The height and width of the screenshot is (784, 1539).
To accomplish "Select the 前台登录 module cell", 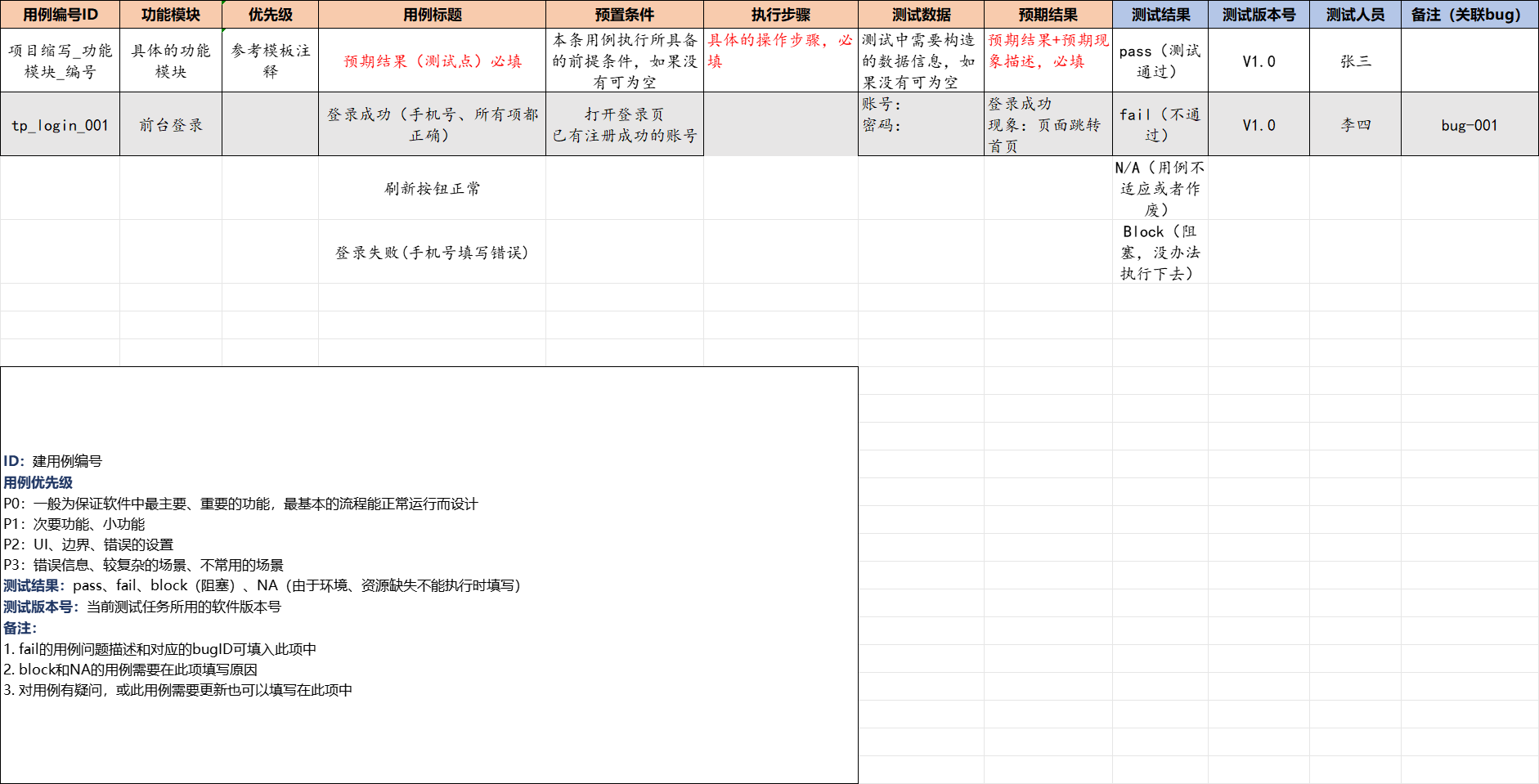I will 171,124.
